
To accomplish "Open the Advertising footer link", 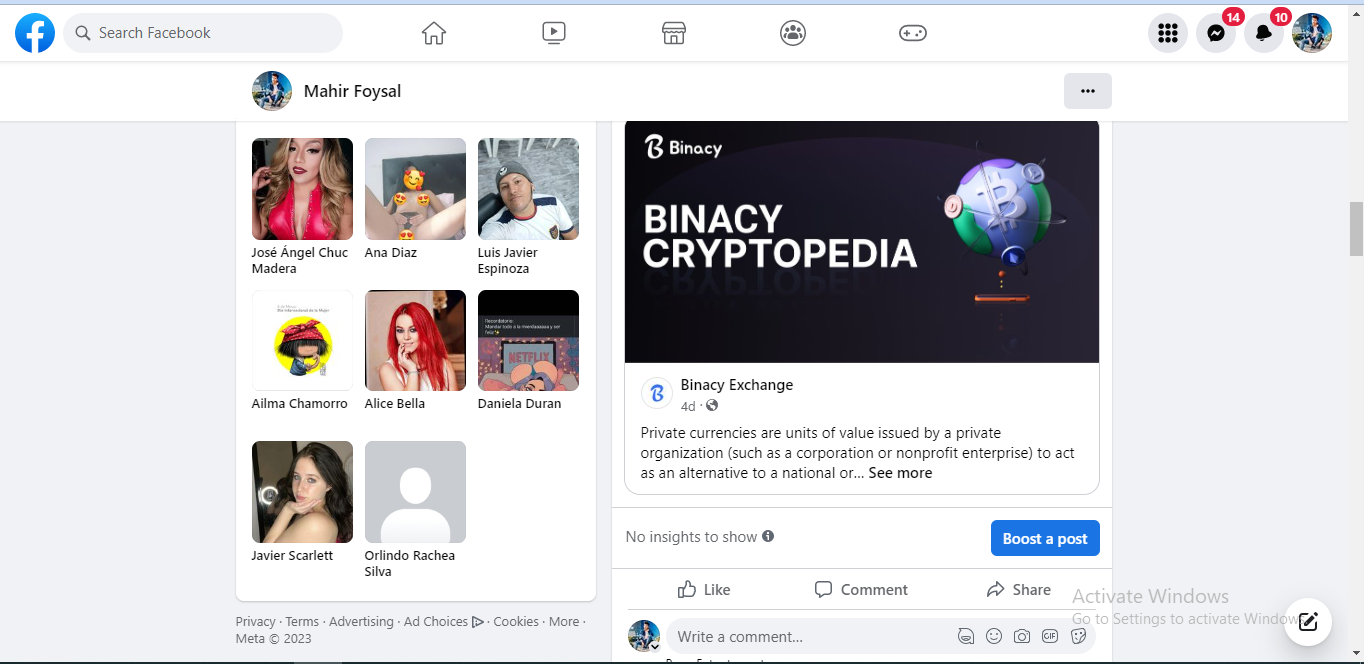I will (x=361, y=622).
